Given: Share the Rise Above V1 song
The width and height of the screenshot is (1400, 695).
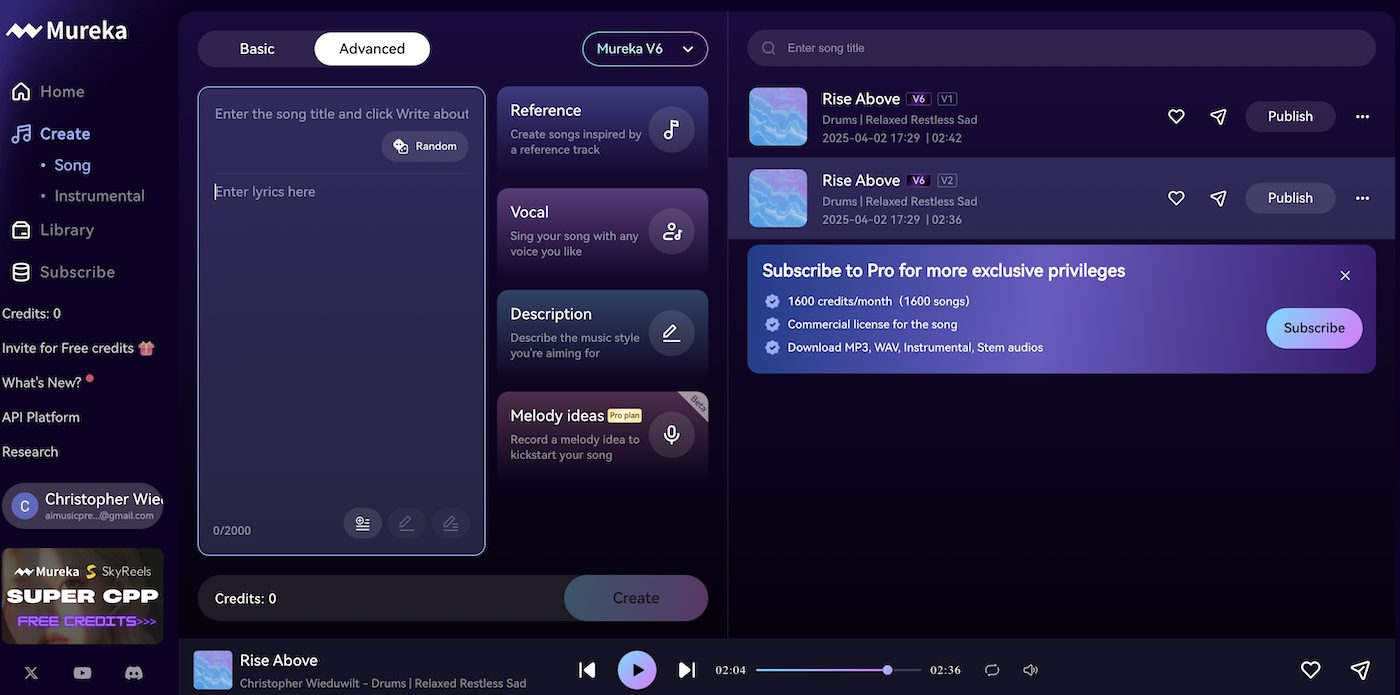Looking at the screenshot, I should [x=1218, y=117].
